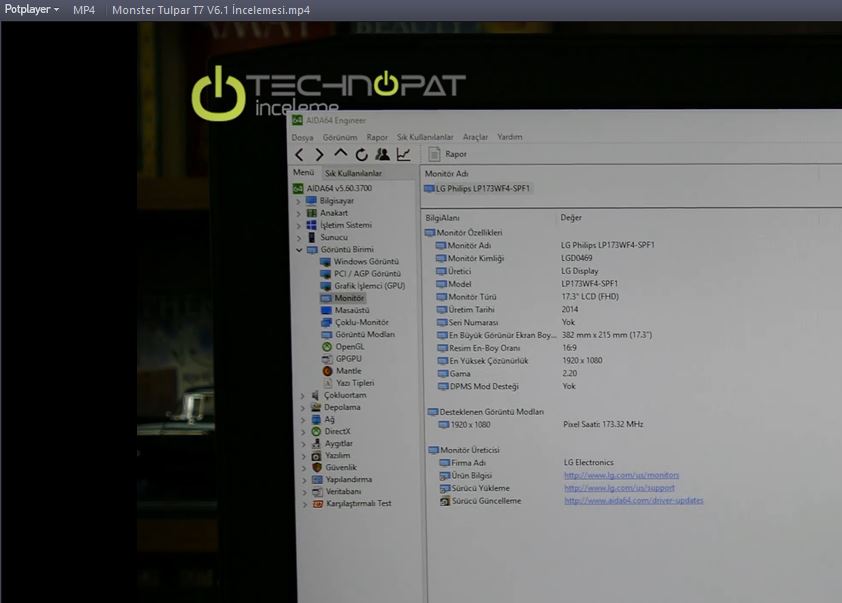The image size is (842, 603).
Task: Expand the Aygıtlar tree node
Action: coord(303,444)
